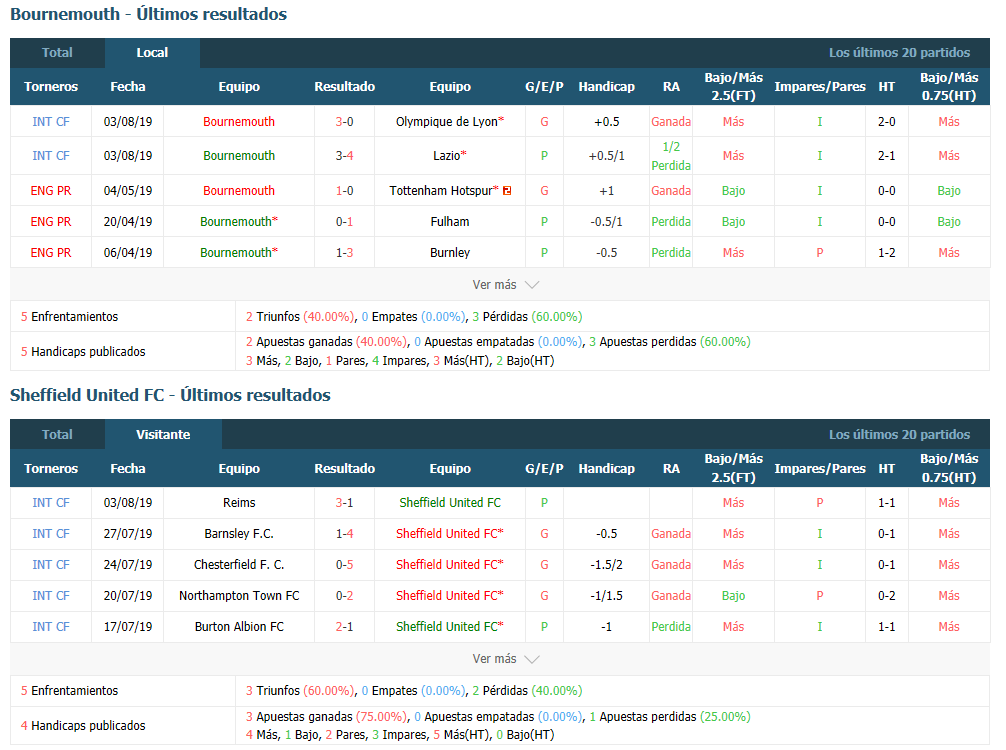Expand Bournemouth results with Ver más
This screenshot has height=750, width=1006.
pyautogui.click(x=506, y=285)
